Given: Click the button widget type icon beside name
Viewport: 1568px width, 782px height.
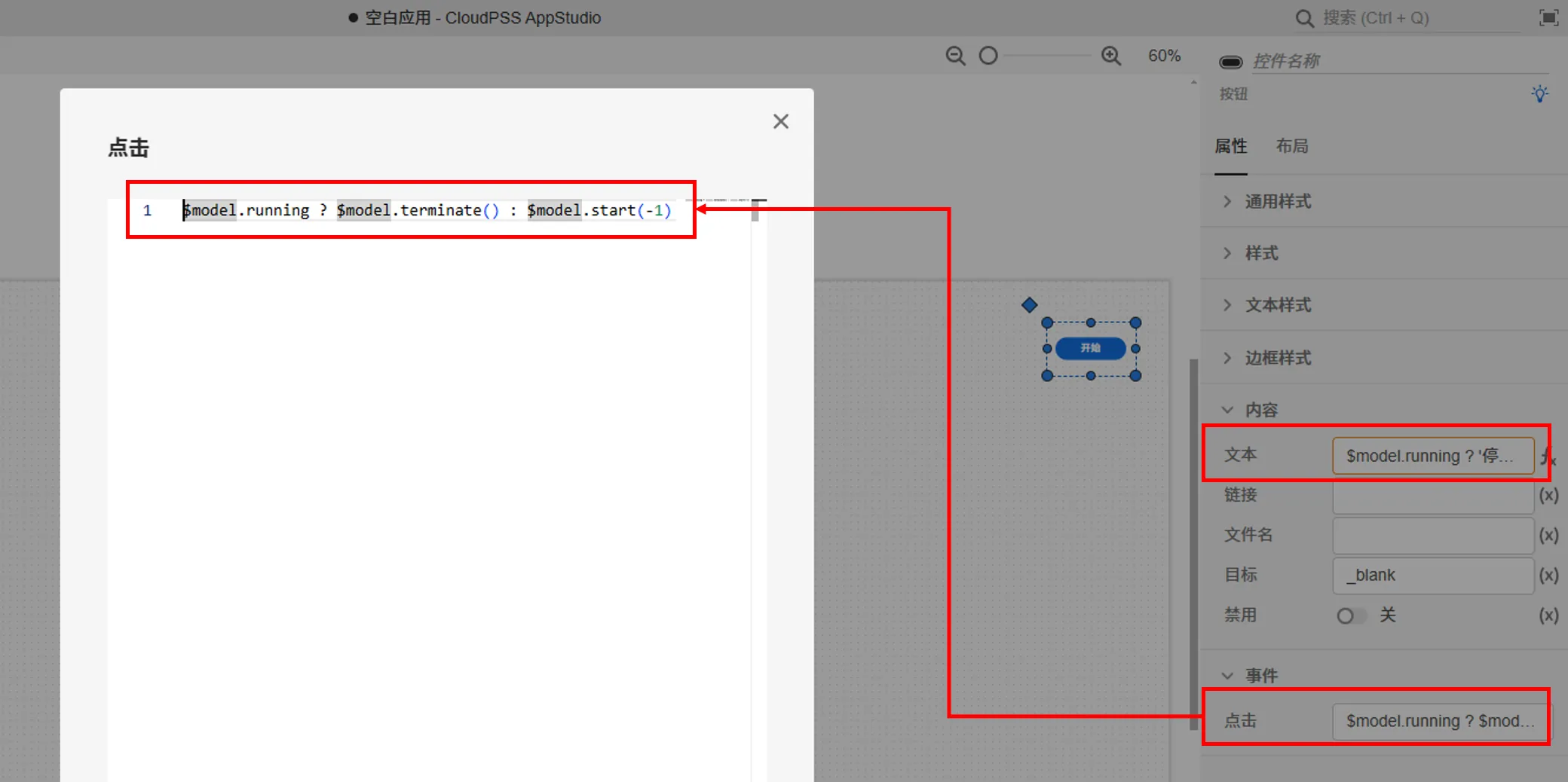Looking at the screenshot, I should tap(1231, 62).
